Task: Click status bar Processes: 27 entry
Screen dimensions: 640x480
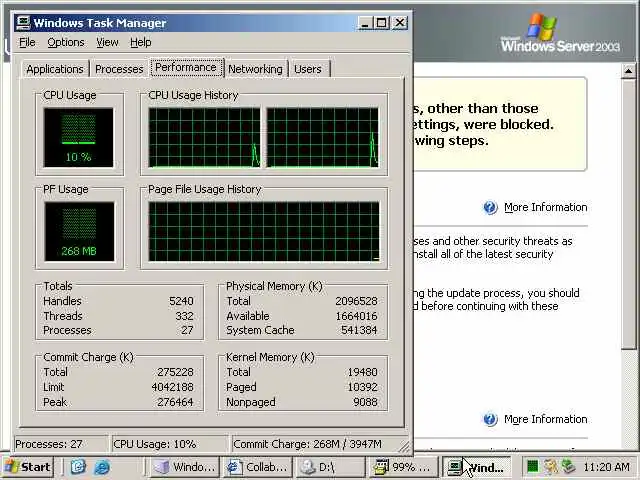Action: tap(61, 444)
